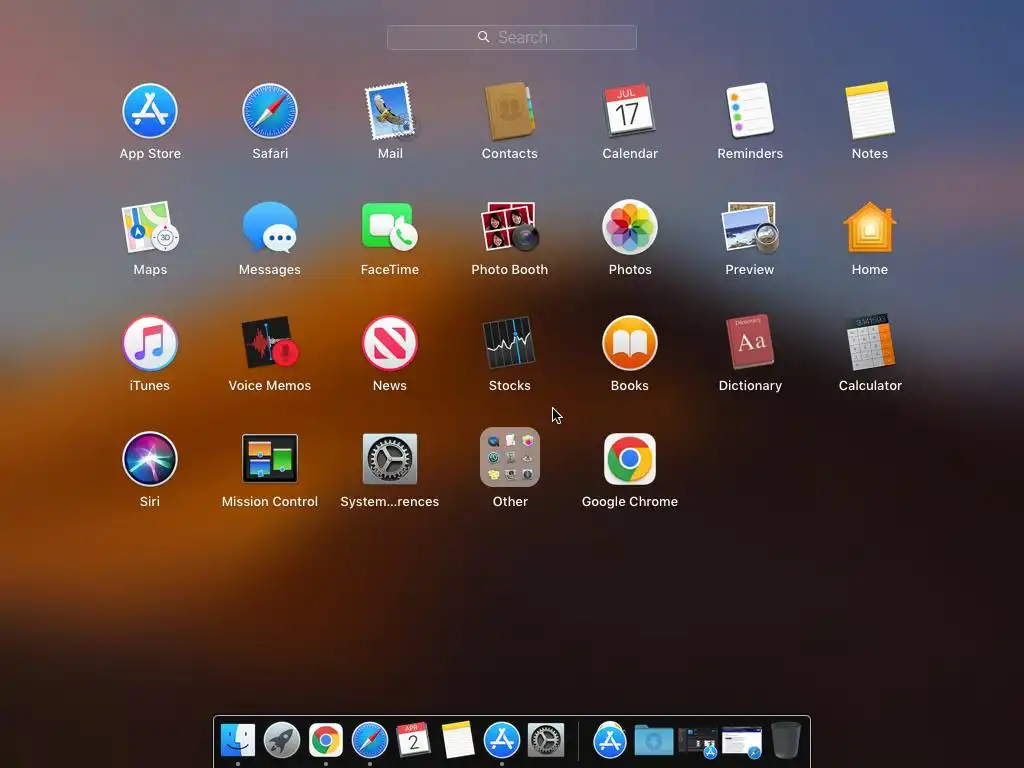Open the Other apps folder
1024x768 pixels.
pyautogui.click(x=509, y=457)
